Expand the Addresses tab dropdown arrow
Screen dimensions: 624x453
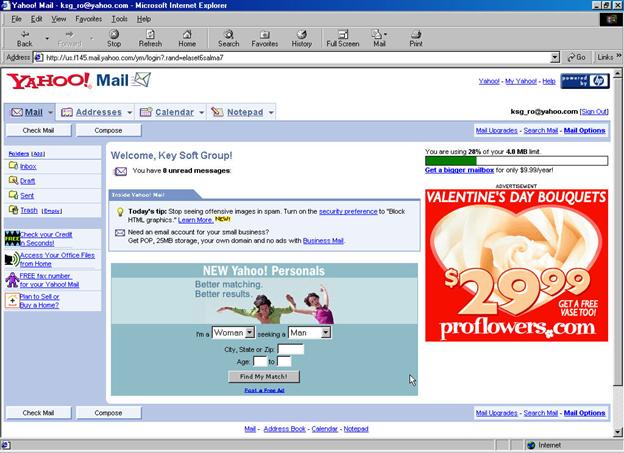[130, 113]
